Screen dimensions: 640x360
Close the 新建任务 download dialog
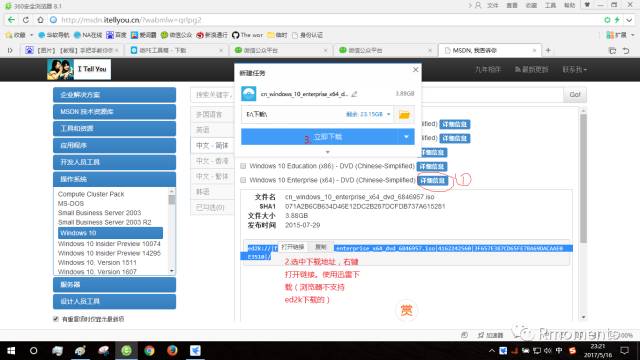click(x=416, y=70)
